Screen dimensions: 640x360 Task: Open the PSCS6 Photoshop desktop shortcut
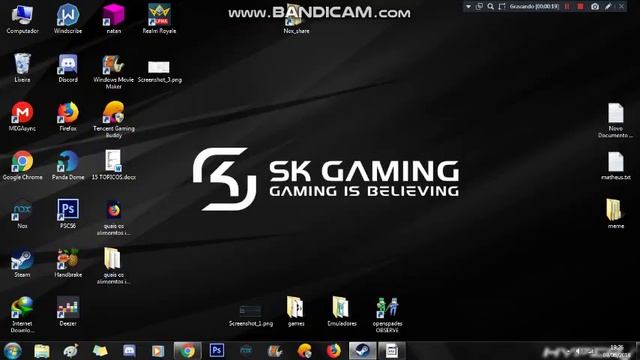tap(68, 214)
